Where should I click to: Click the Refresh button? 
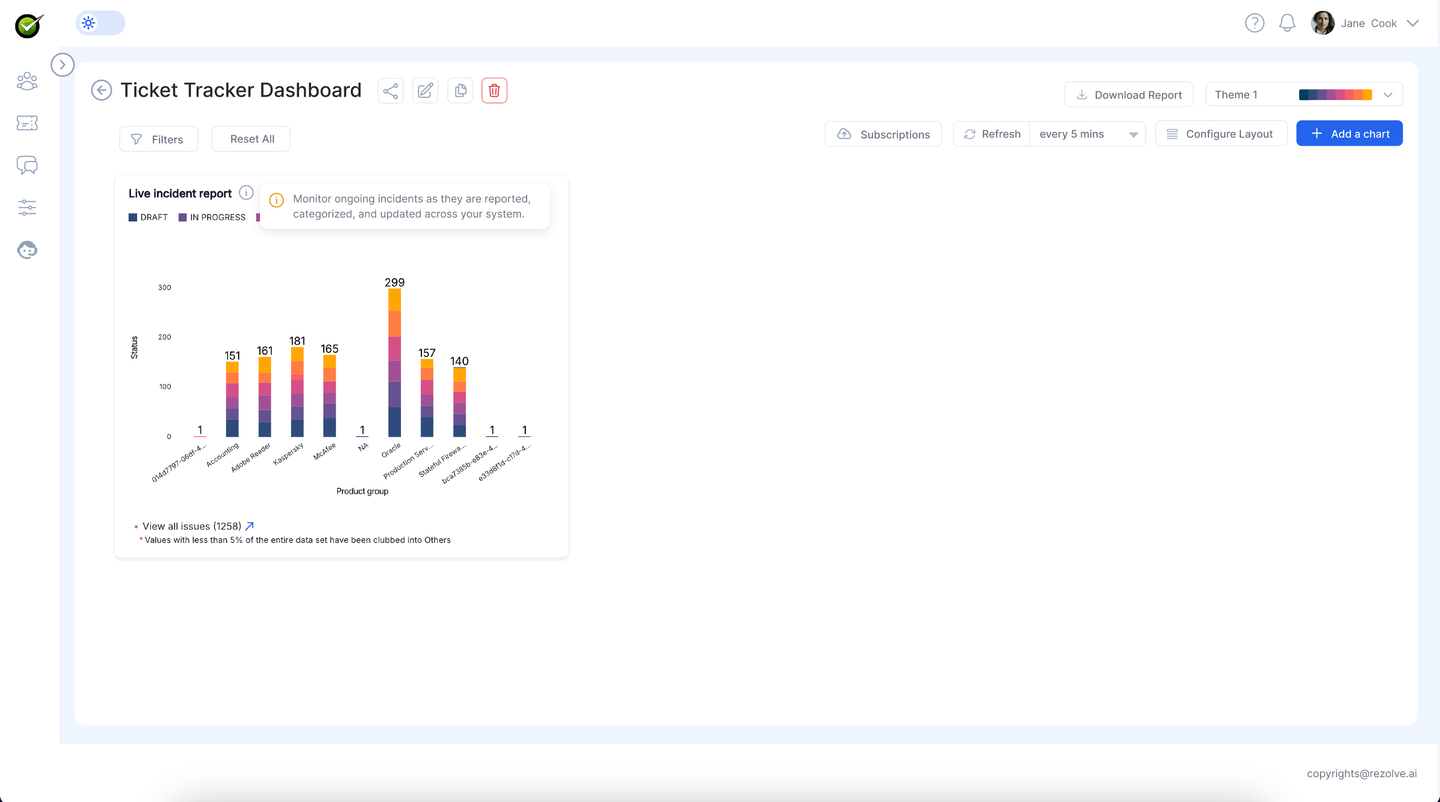point(992,134)
